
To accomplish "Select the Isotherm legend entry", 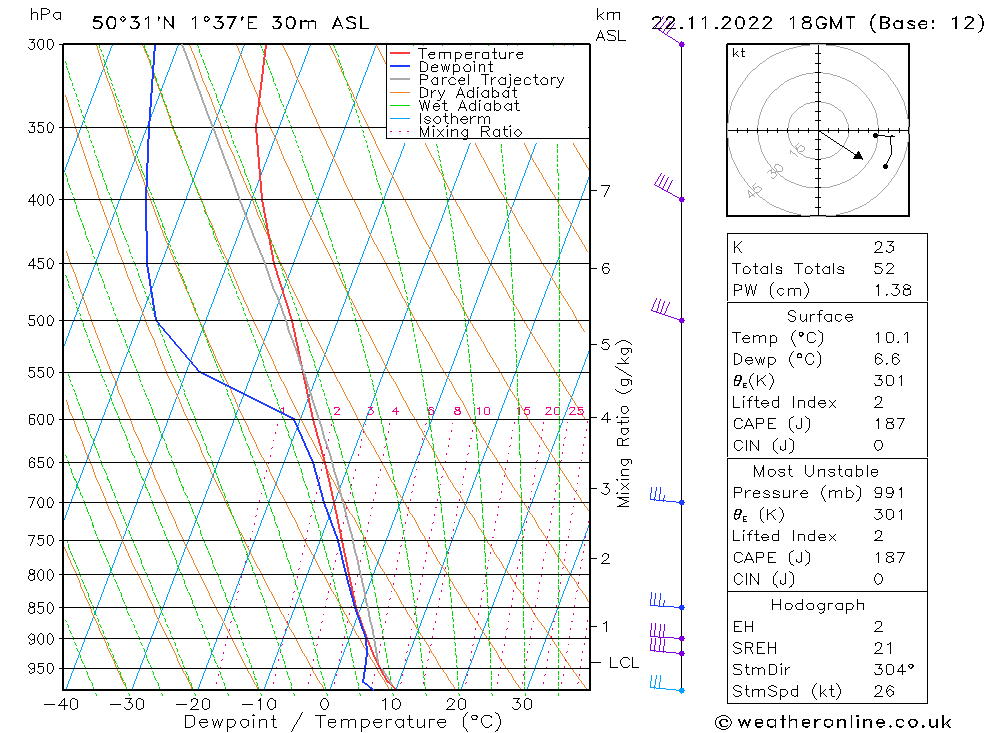I will tap(440, 119).
